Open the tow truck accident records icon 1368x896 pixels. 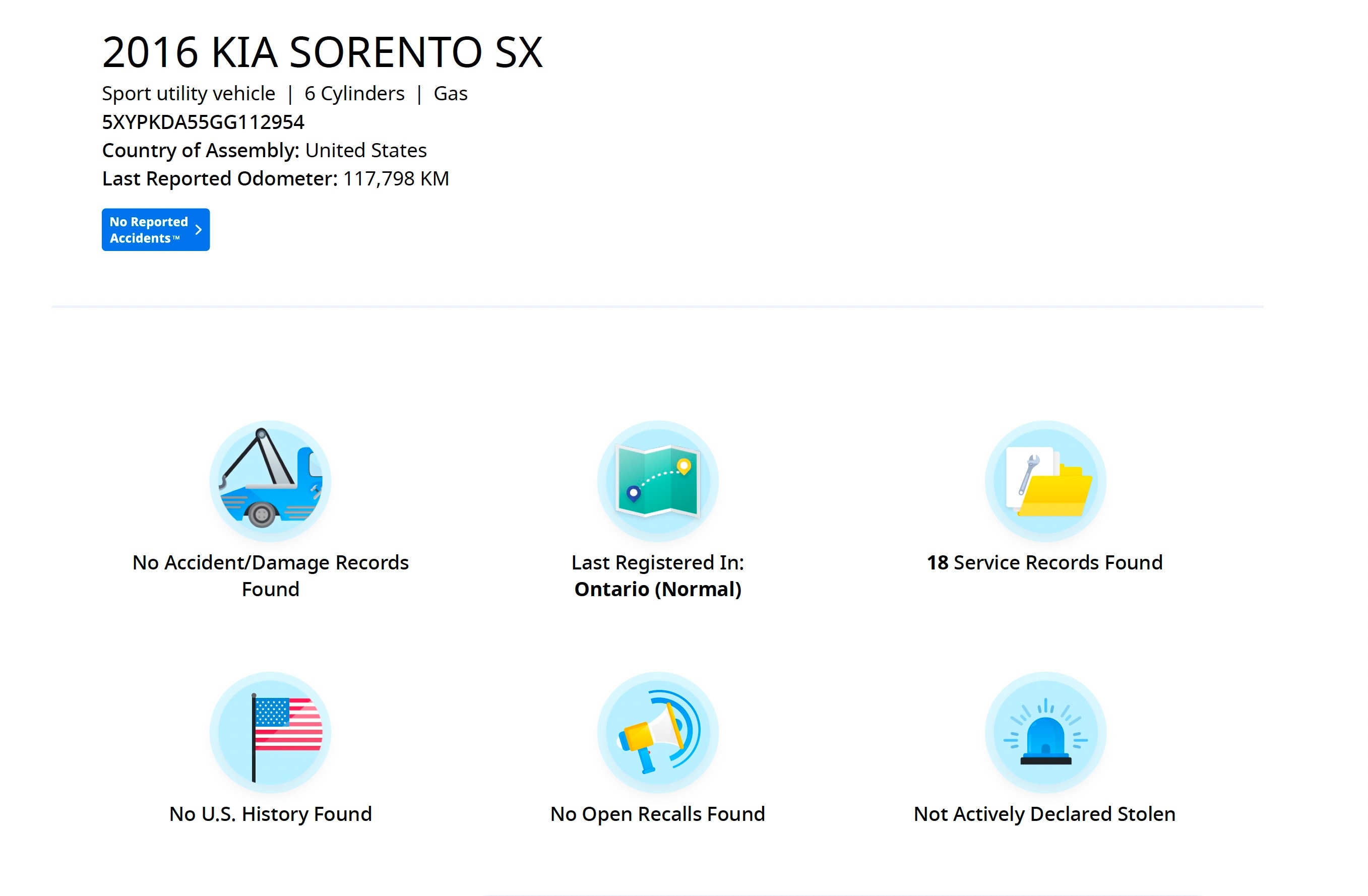[270, 482]
